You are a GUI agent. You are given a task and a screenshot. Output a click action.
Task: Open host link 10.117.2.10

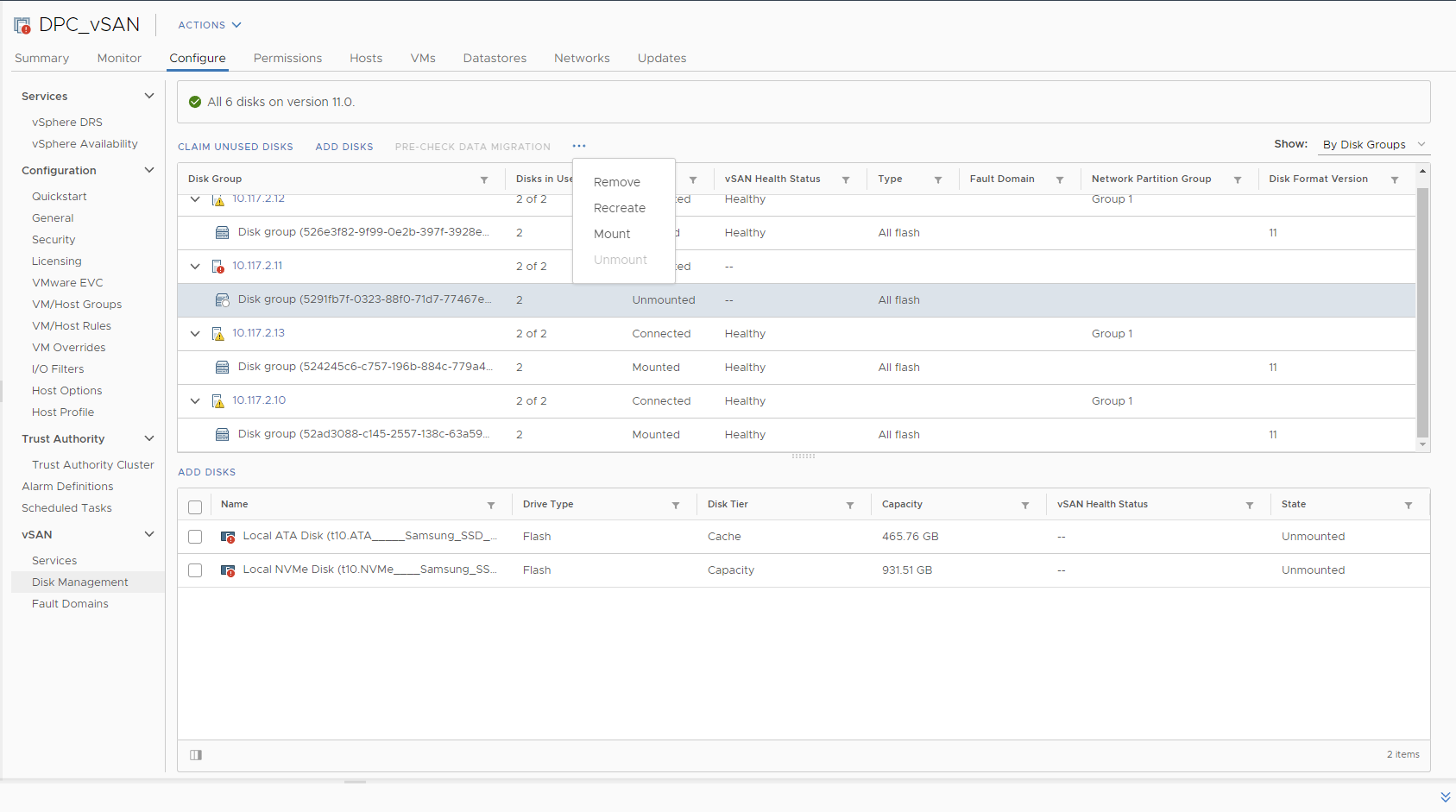(259, 400)
